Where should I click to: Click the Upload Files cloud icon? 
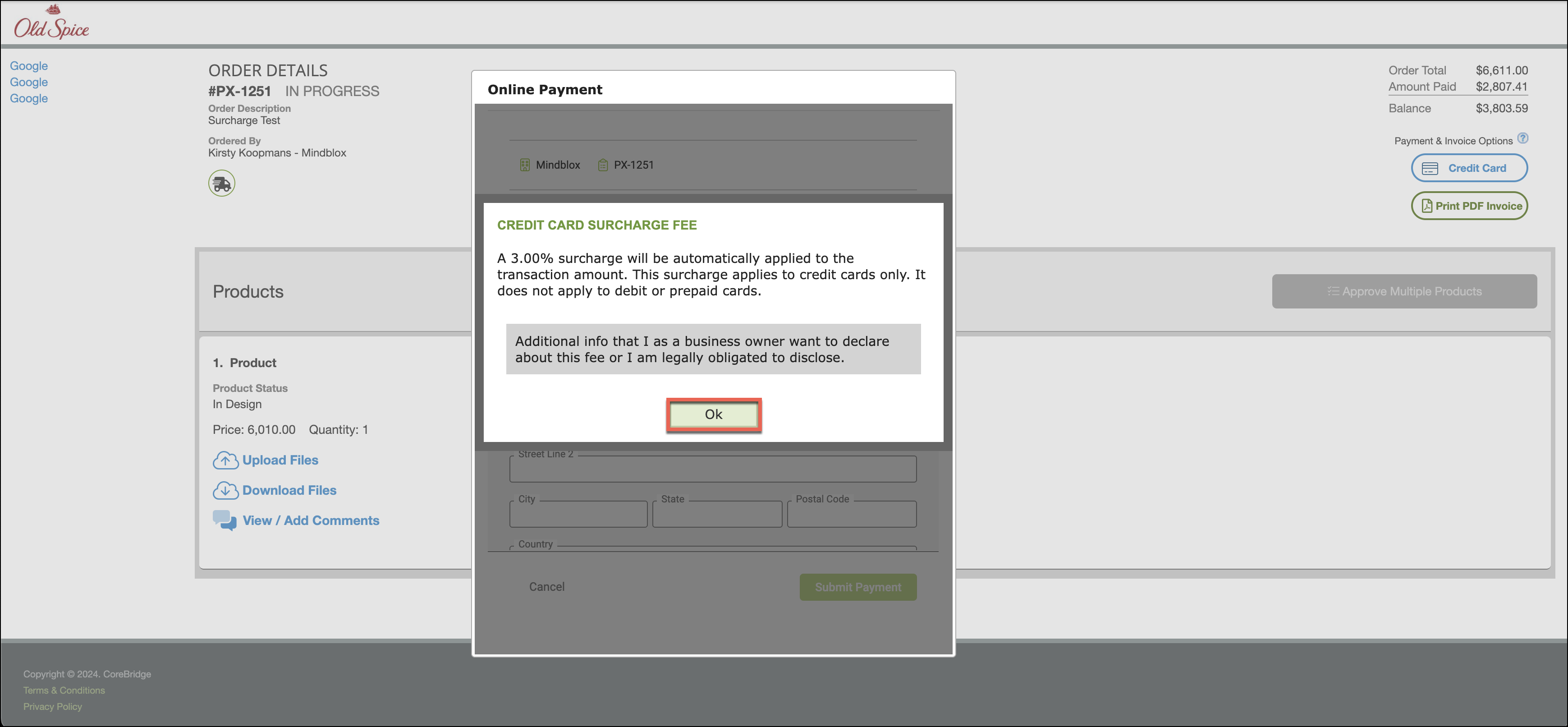(x=225, y=460)
